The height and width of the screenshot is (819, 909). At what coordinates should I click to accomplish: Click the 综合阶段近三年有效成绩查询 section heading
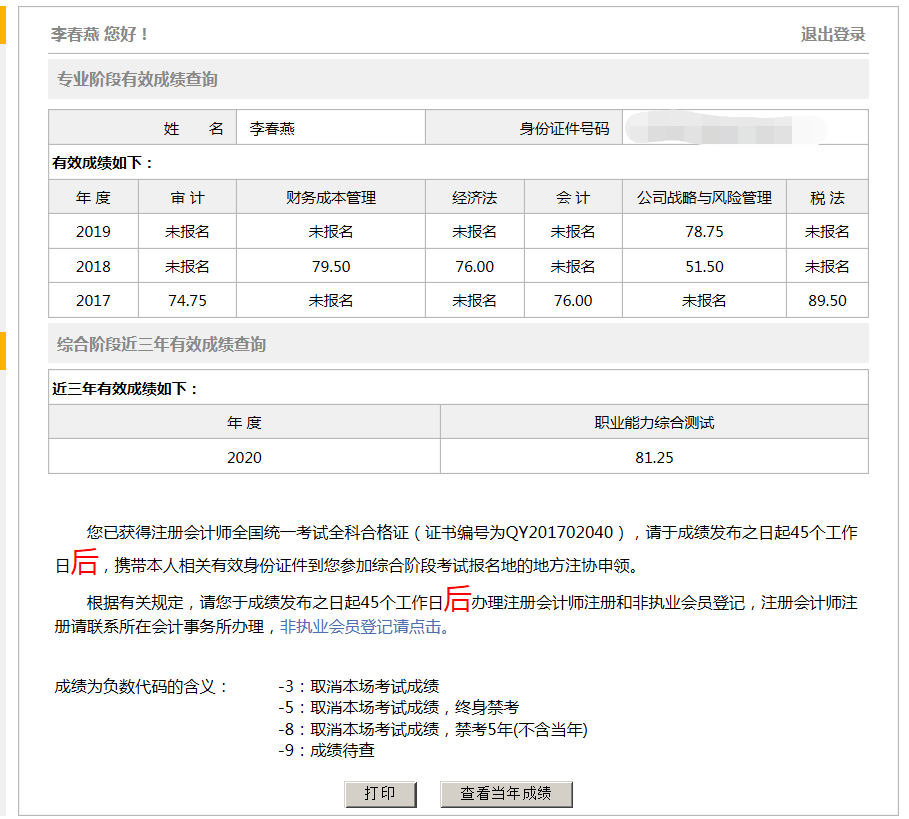[162, 345]
